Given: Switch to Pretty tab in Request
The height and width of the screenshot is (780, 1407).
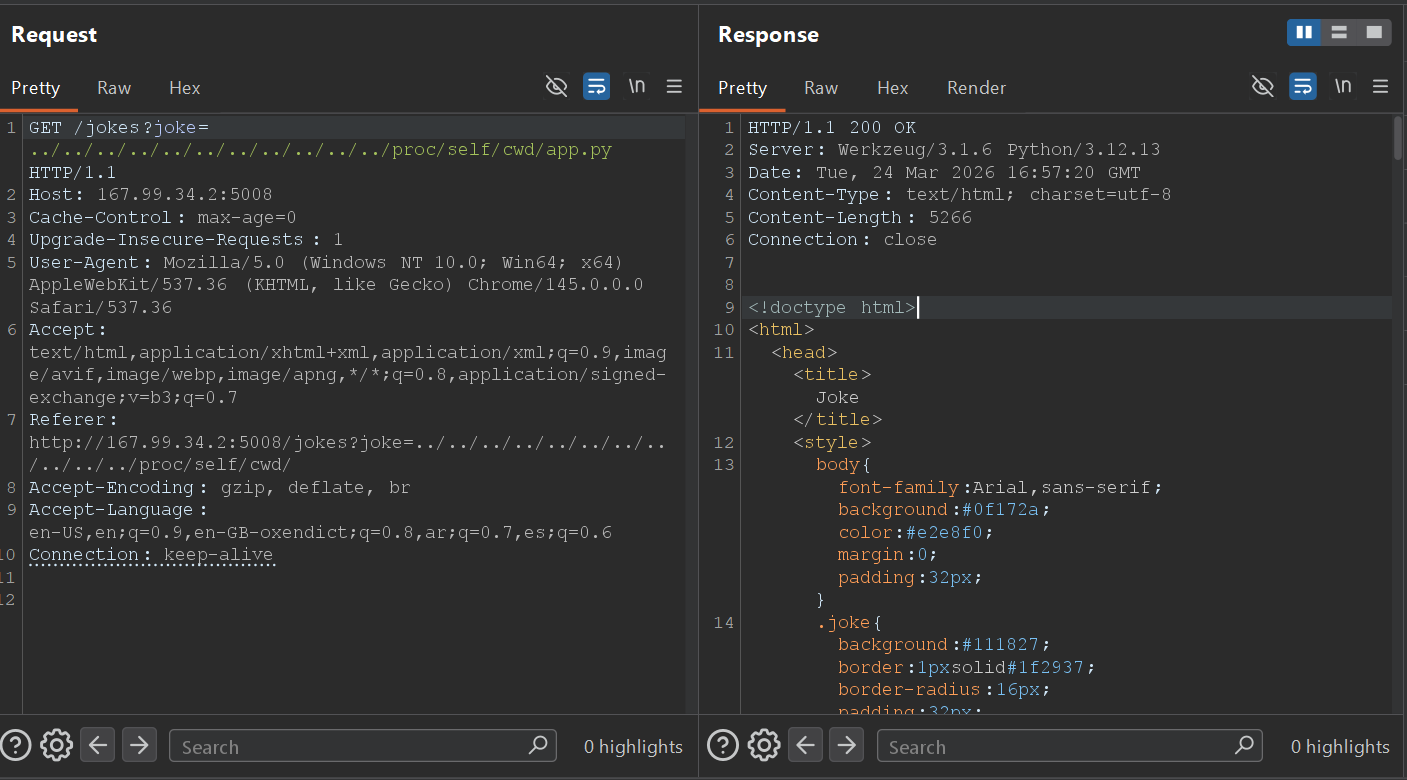Looking at the screenshot, I should (36, 88).
